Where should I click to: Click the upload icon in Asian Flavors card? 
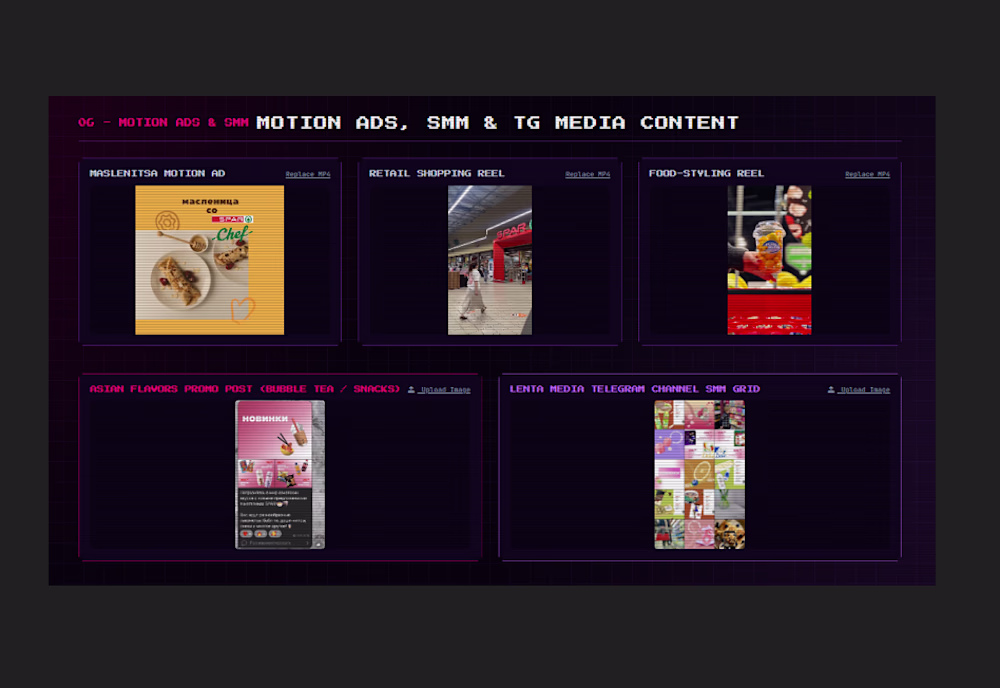click(x=411, y=390)
